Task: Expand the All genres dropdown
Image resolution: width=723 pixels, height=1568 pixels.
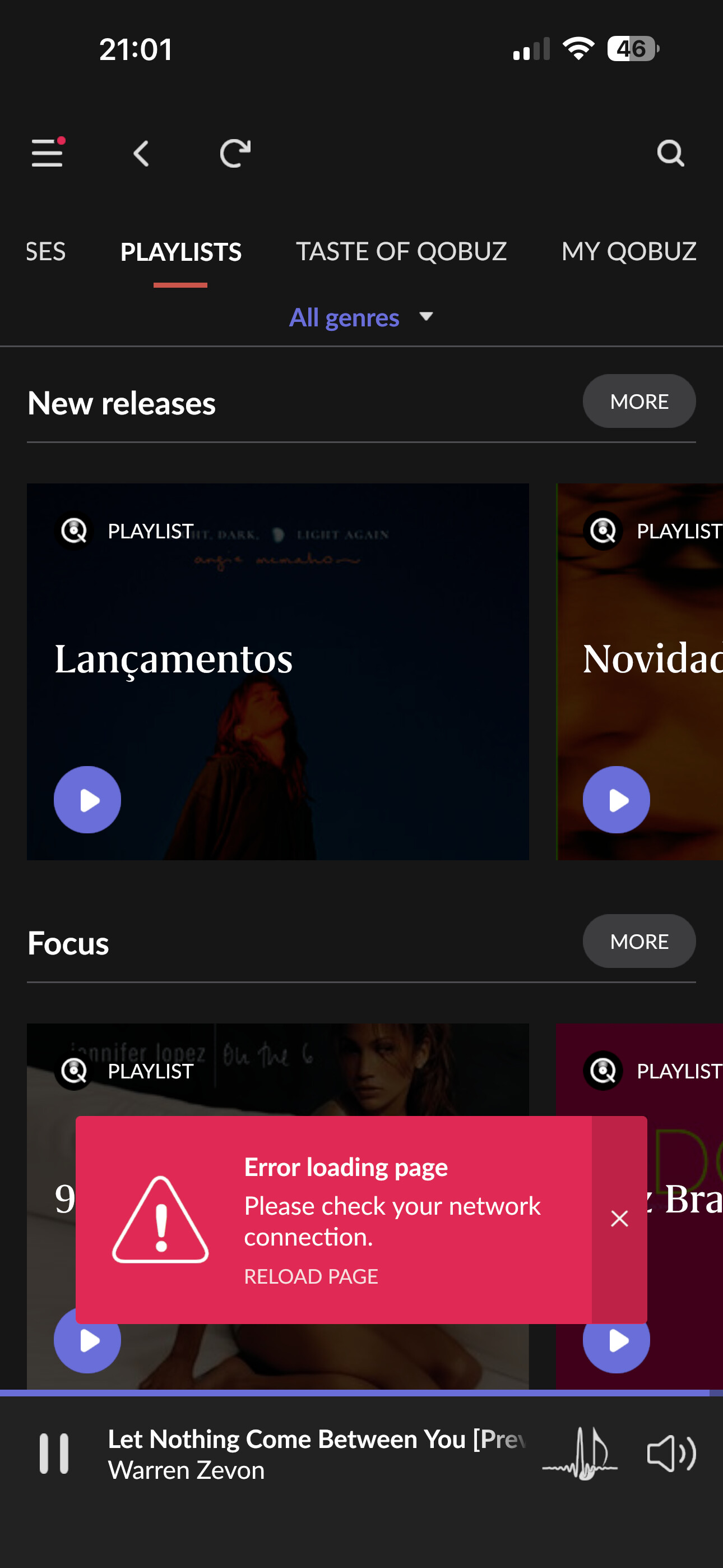Action: point(361,317)
